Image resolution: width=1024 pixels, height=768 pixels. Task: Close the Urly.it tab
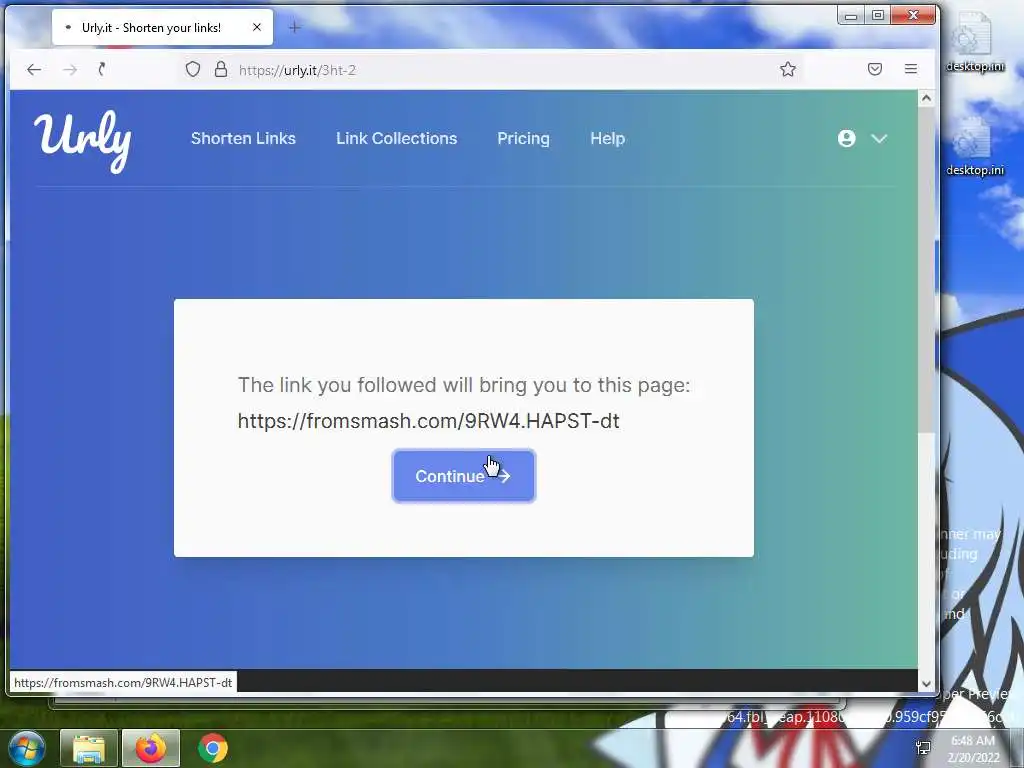[x=257, y=27]
